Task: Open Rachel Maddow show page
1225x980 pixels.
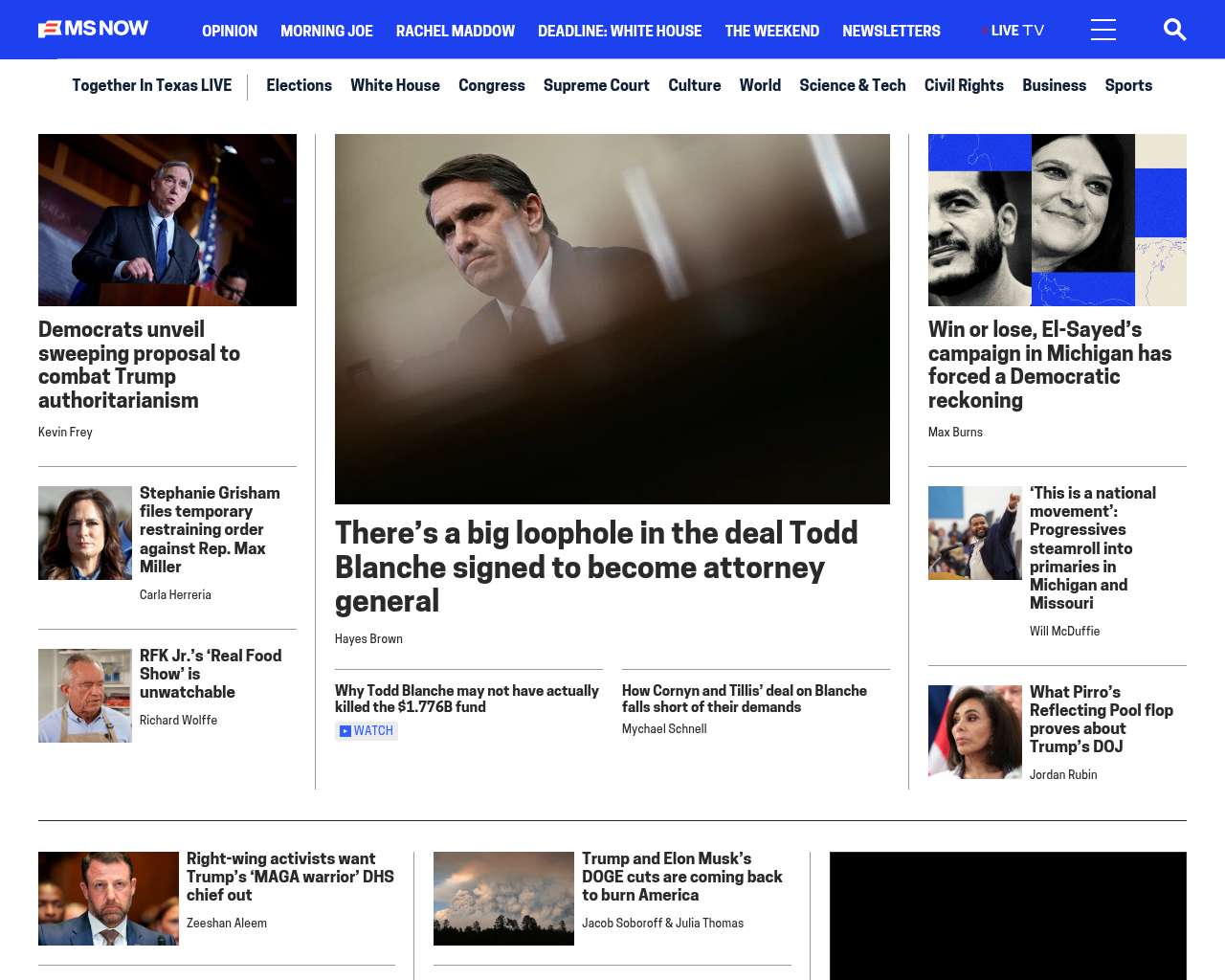Action: click(x=456, y=31)
